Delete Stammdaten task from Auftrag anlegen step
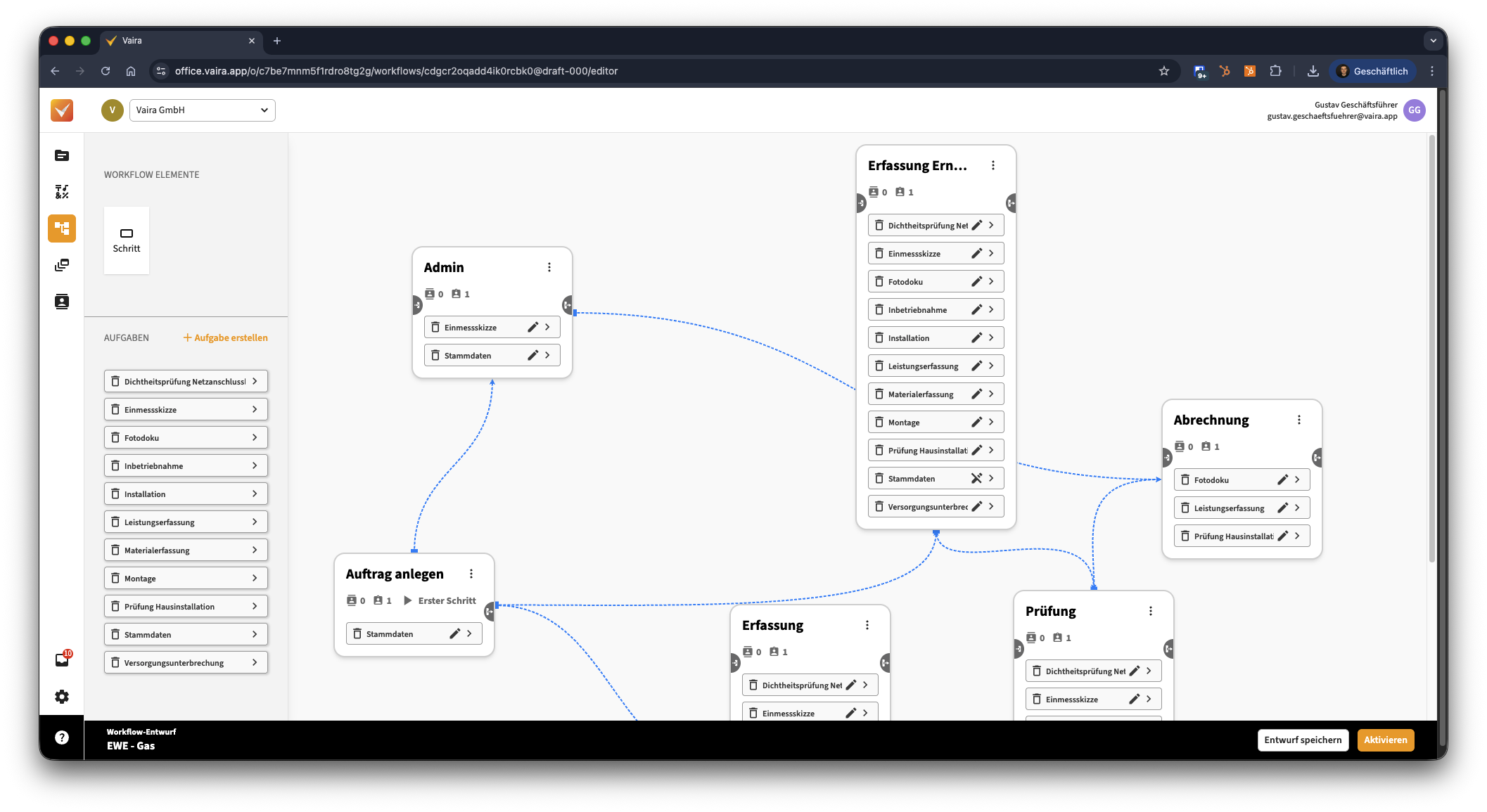1487x812 pixels. pos(357,633)
